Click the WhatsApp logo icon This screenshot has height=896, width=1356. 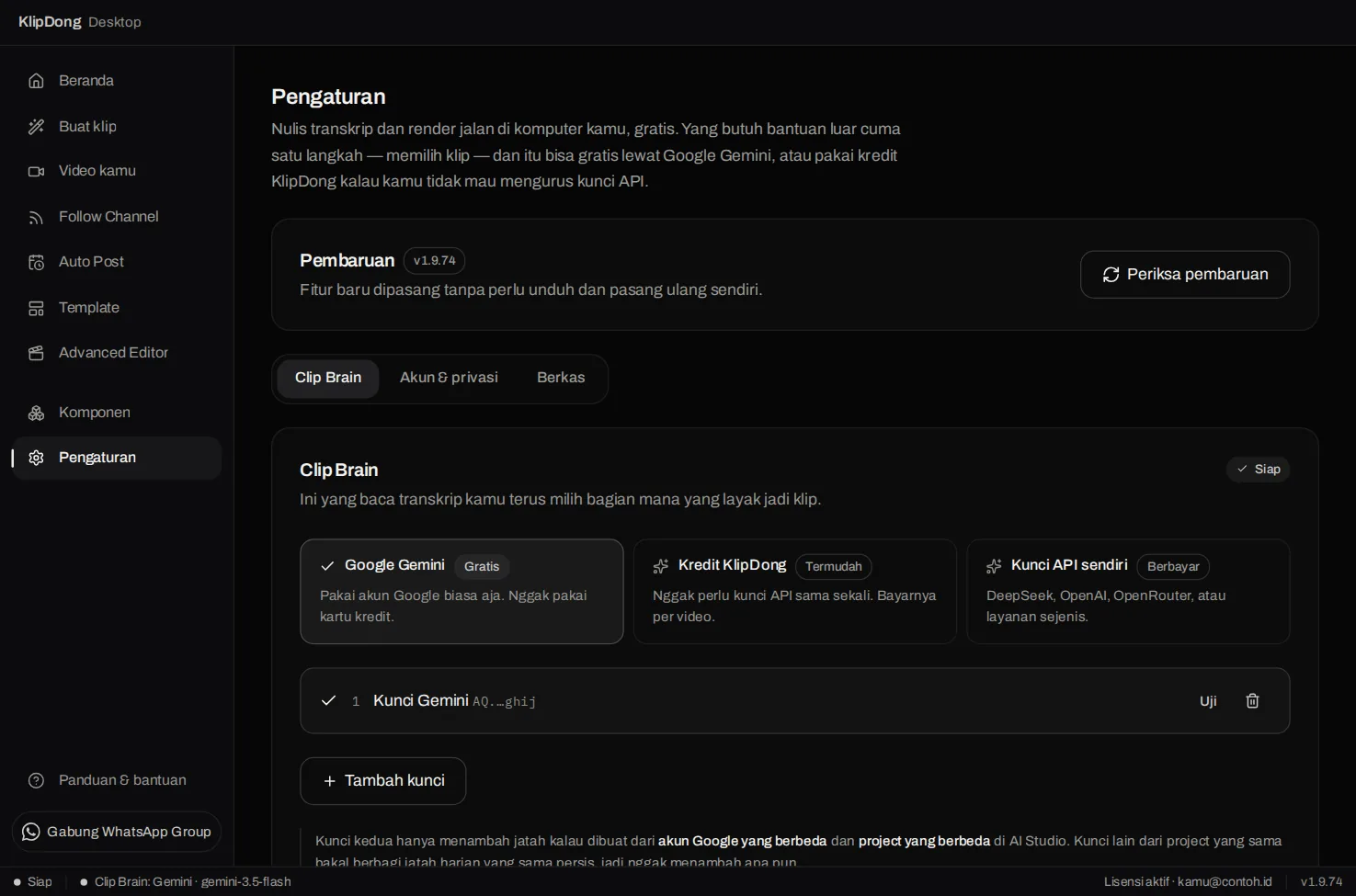click(31, 832)
